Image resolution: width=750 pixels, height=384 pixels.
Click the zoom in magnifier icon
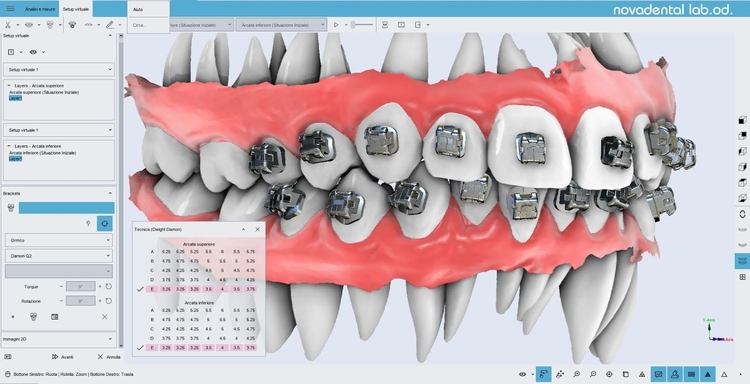576,374
